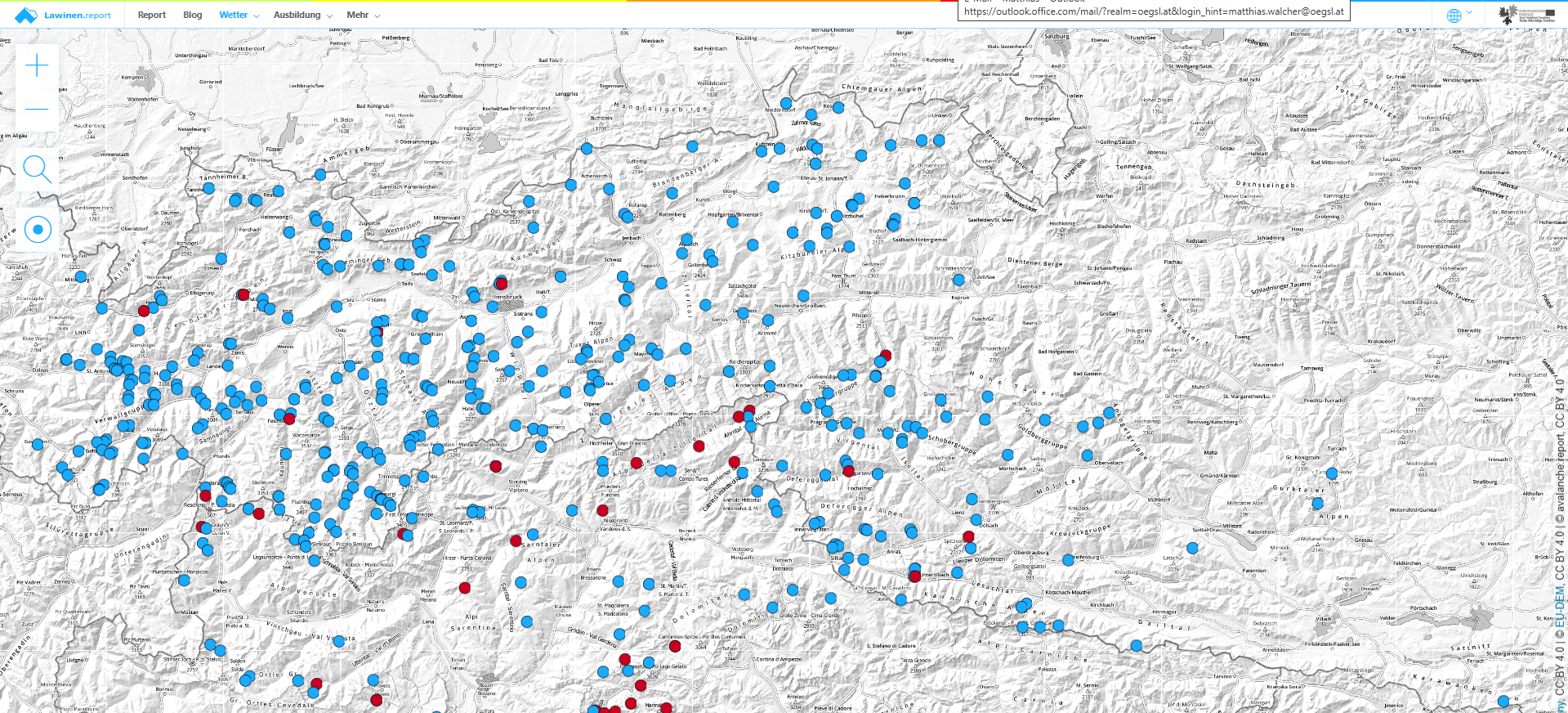Select the blue station marker beside Zell/See
1568x713 pixels.
click(x=958, y=280)
